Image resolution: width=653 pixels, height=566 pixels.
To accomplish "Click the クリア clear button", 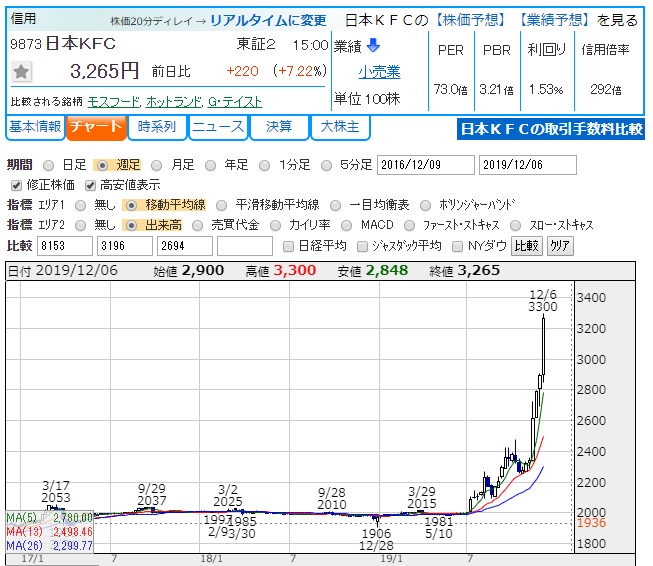I will [560, 246].
